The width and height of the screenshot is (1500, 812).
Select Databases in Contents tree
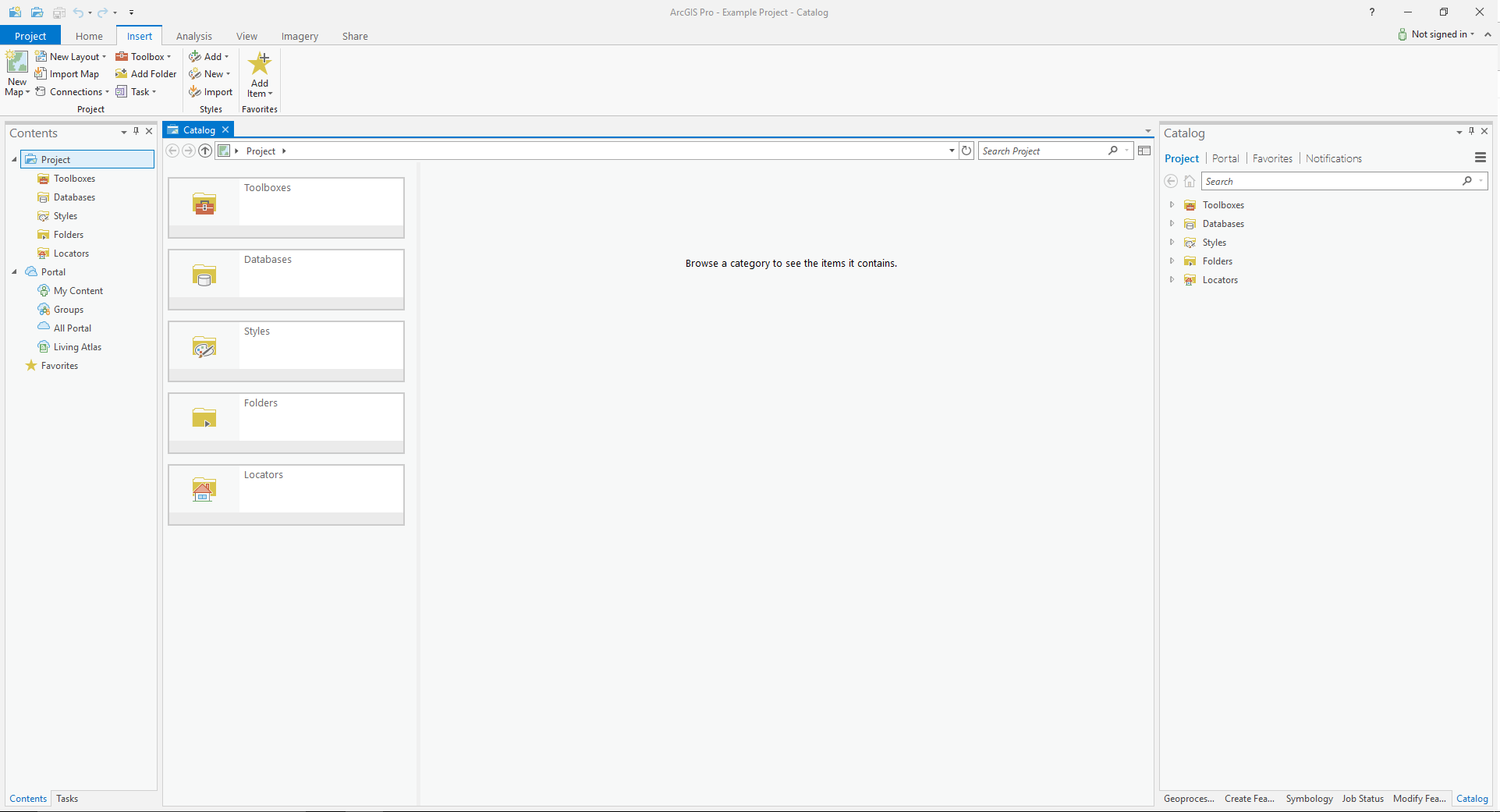click(74, 197)
